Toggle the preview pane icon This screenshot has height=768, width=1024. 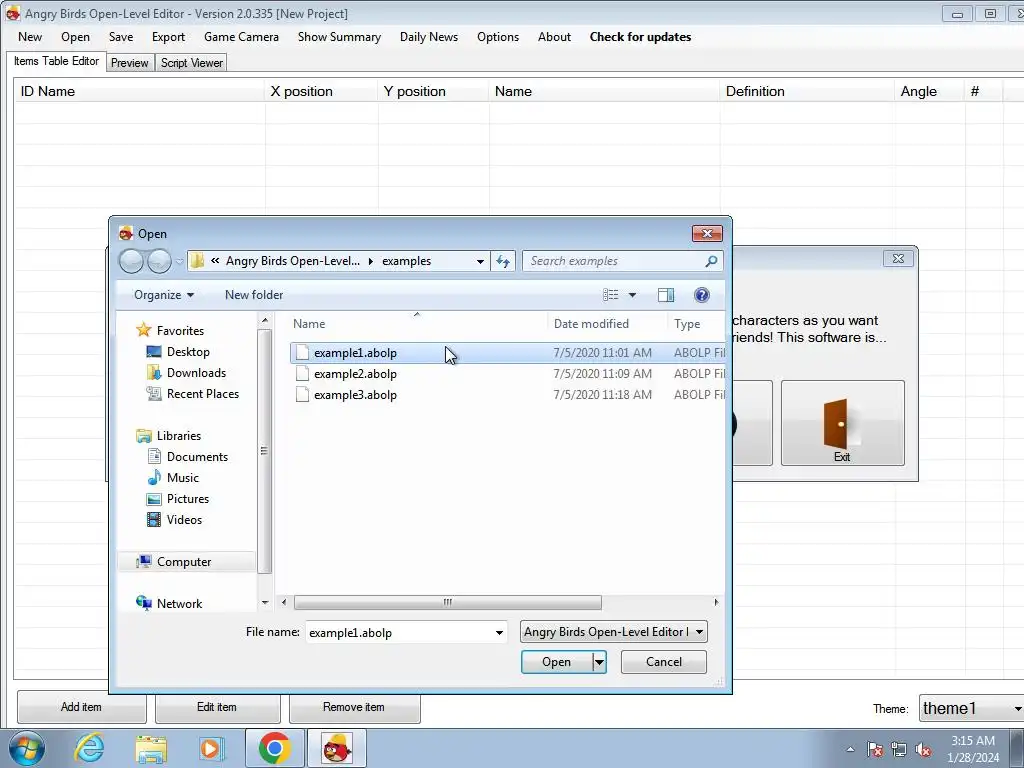coord(665,295)
